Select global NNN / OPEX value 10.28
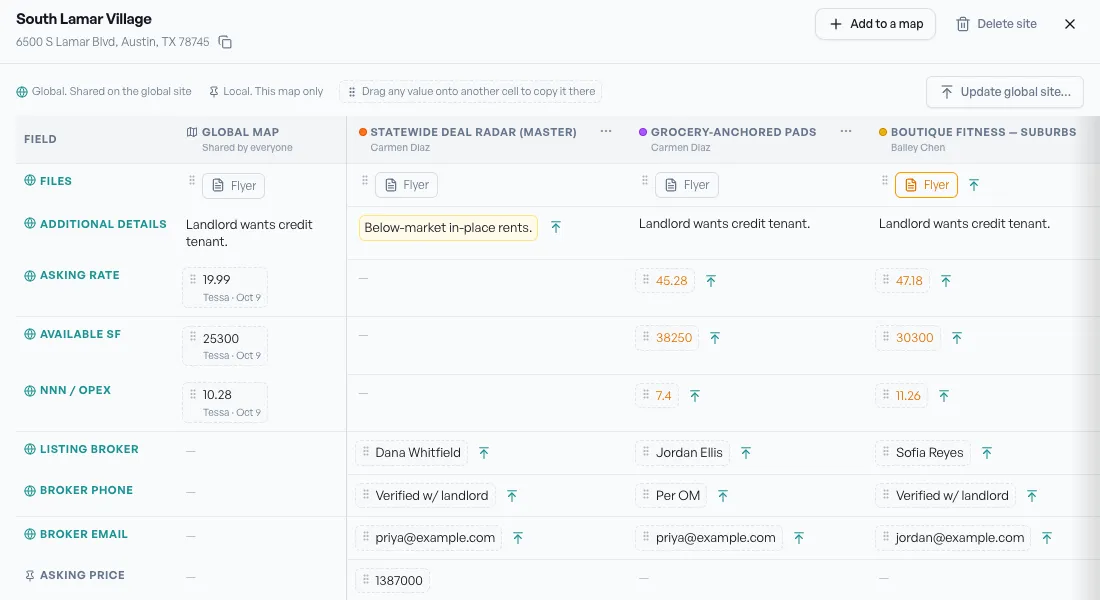 pos(225,402)
